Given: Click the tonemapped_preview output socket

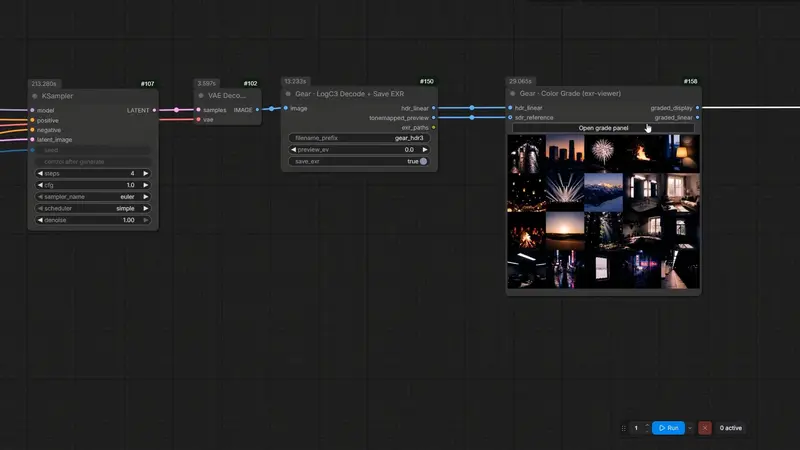Looking at the screenshot, I should [x=434, y=118].
